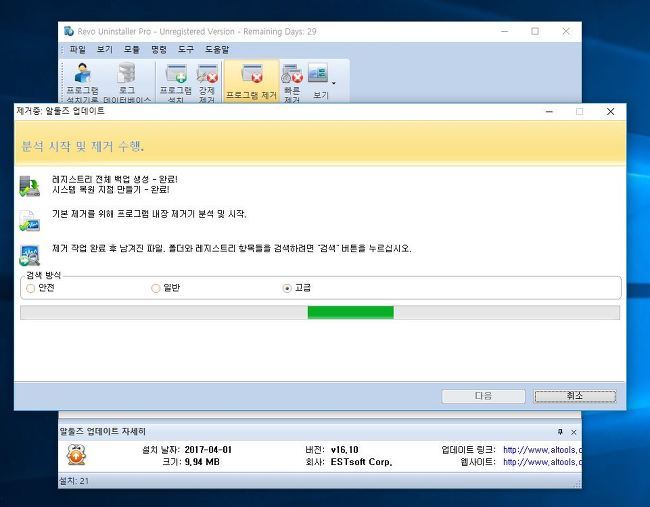Click the green progress bar
The image size is (650, 507).
click(351, 313)
